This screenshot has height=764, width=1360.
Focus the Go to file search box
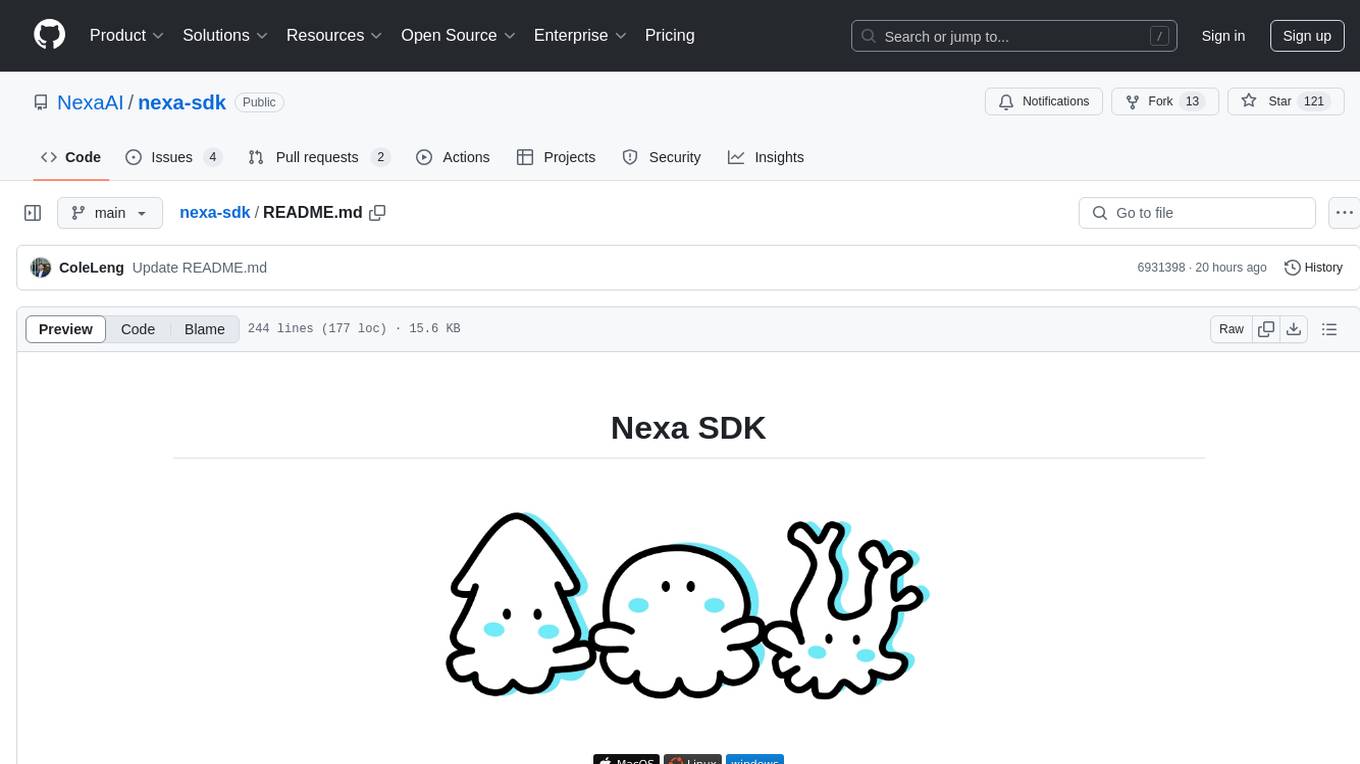(x=1197, y=213)
